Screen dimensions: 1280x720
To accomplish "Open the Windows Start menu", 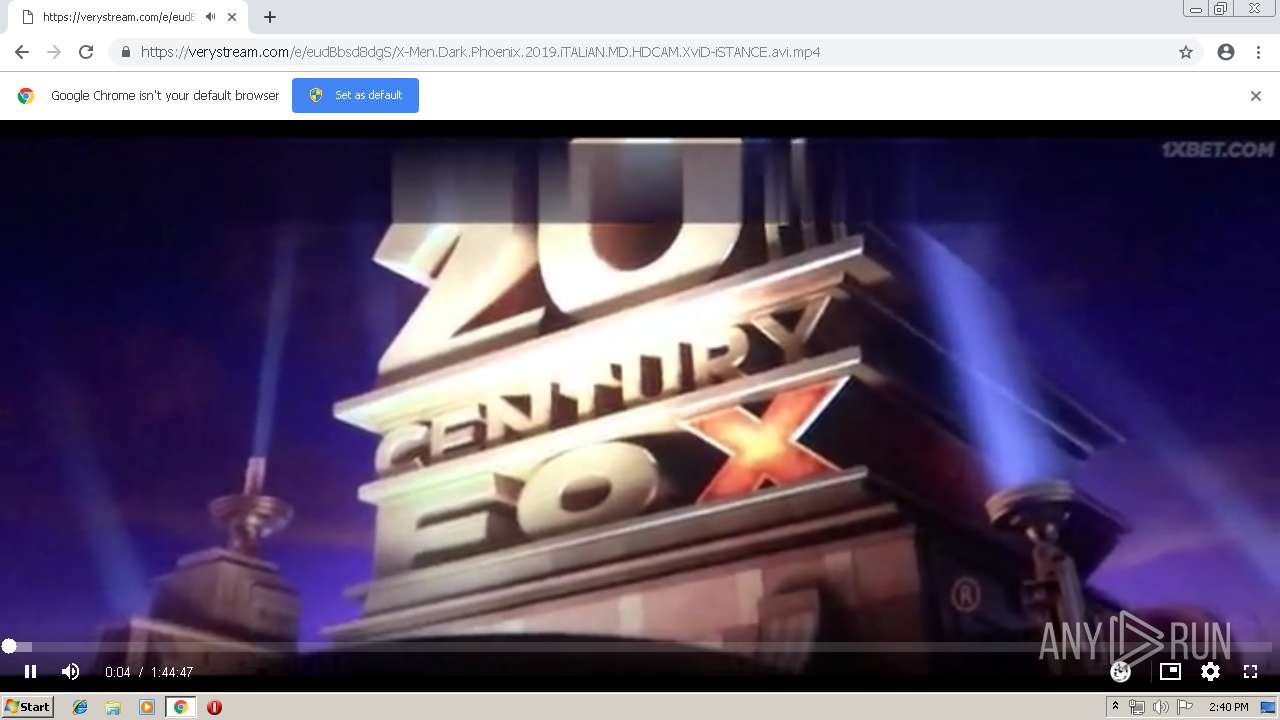I will click(27, 707).
